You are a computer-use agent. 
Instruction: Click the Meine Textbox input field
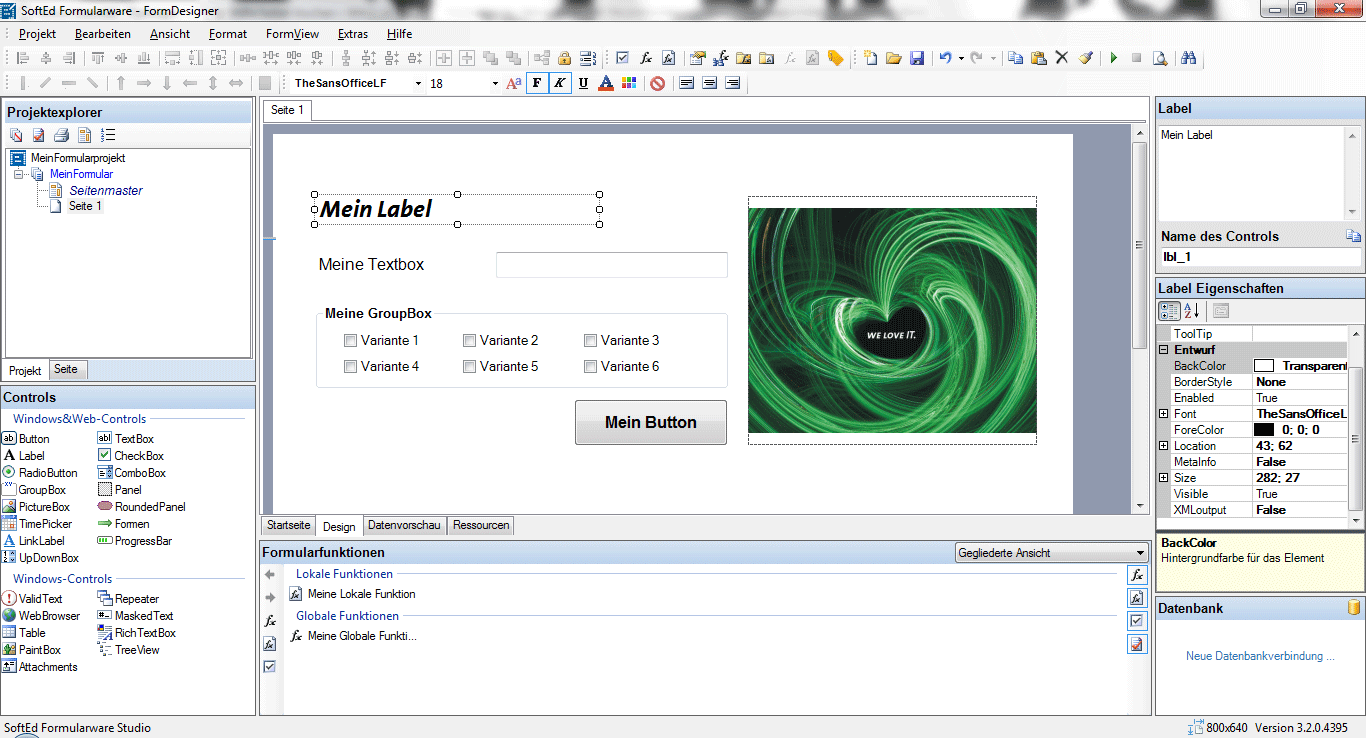click(x=612, y=265)
